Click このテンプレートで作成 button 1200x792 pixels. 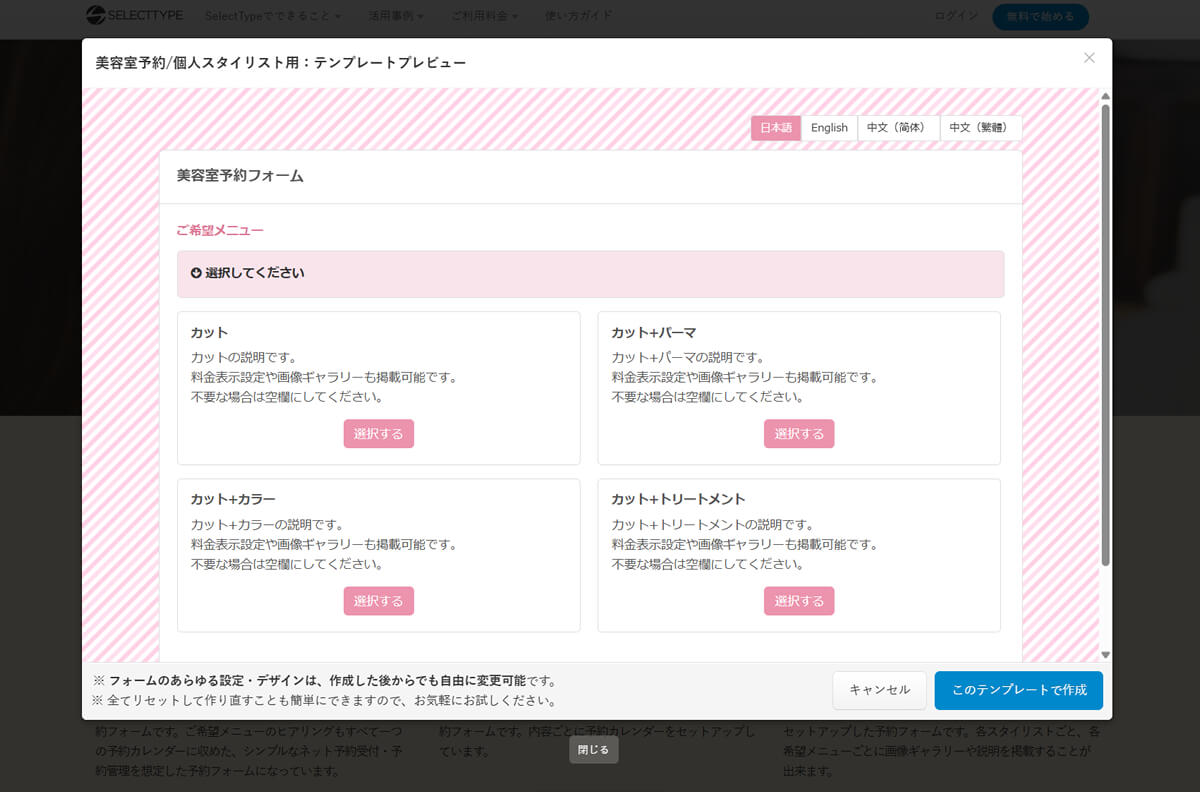[1018, 690]
